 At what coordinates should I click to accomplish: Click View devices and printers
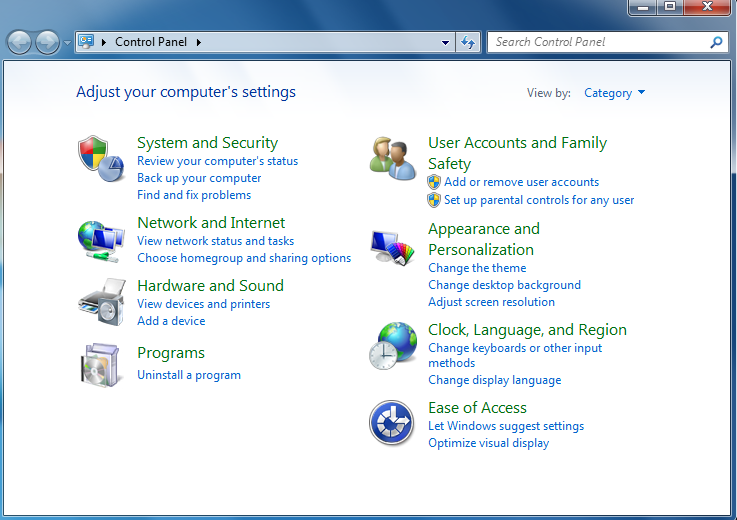point(204,304)
